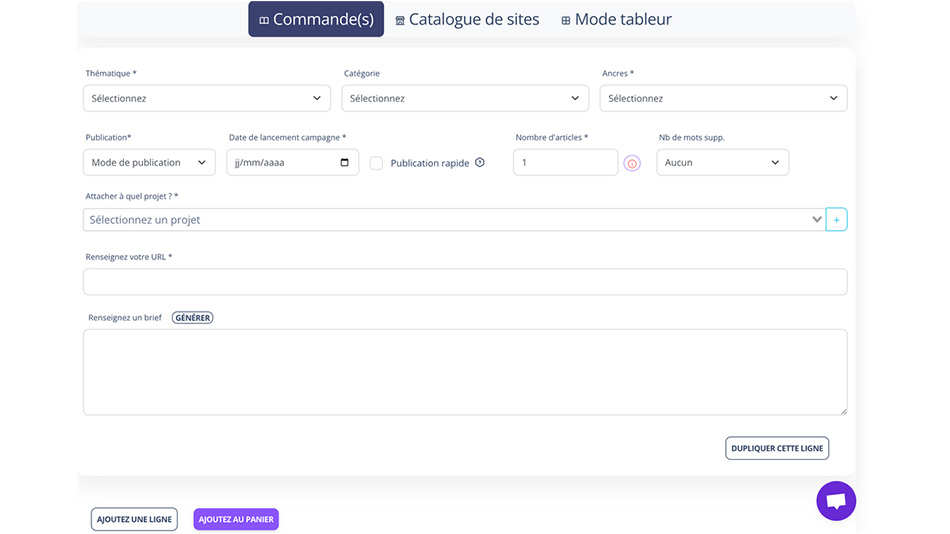Screen dimensions: 950x534
Task: Click the orange info icon near articles
Action: tap(632, 163)
